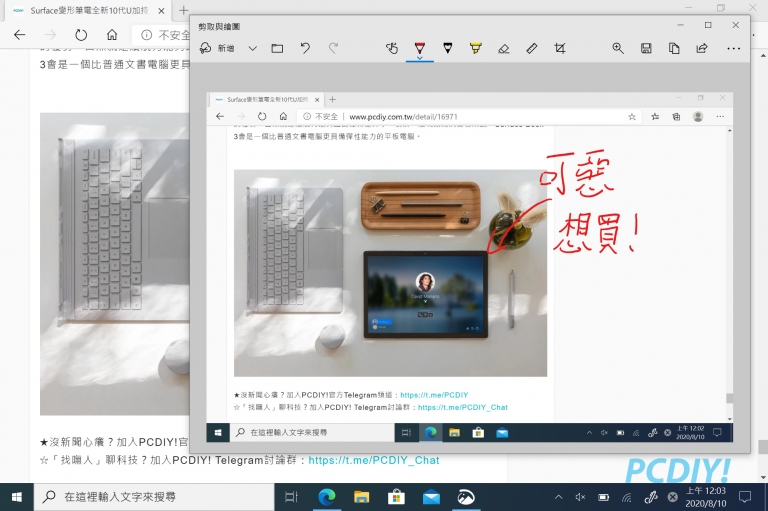Toggle touch writing in Snip & Sketch
The height and width of the screenshot is (511, 768).
[392, 48]
